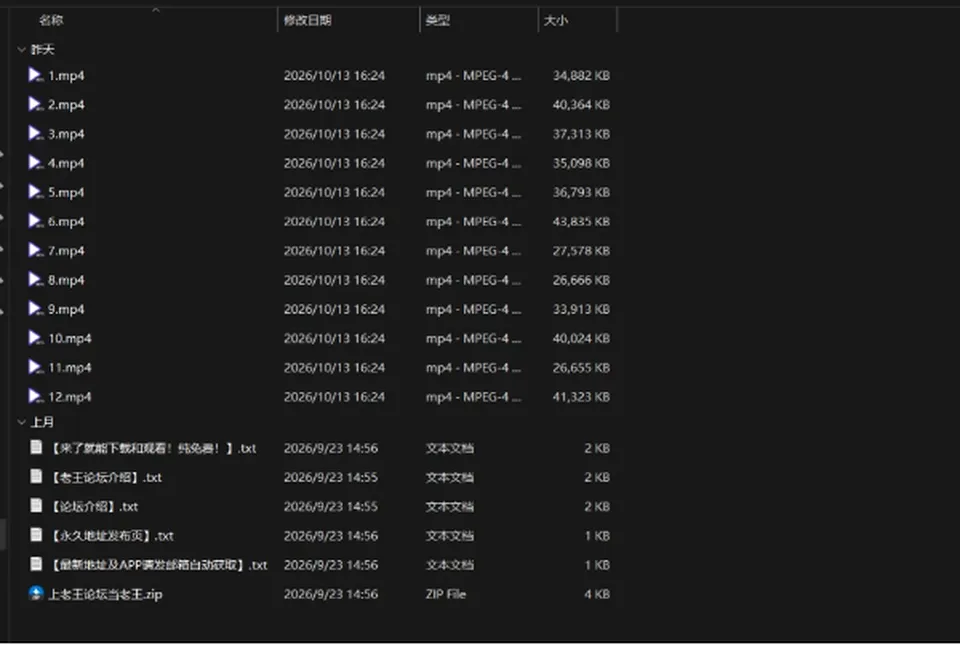
Task: Select the file name 【永久地址发布页】.txt
Action: click(112, 536)
